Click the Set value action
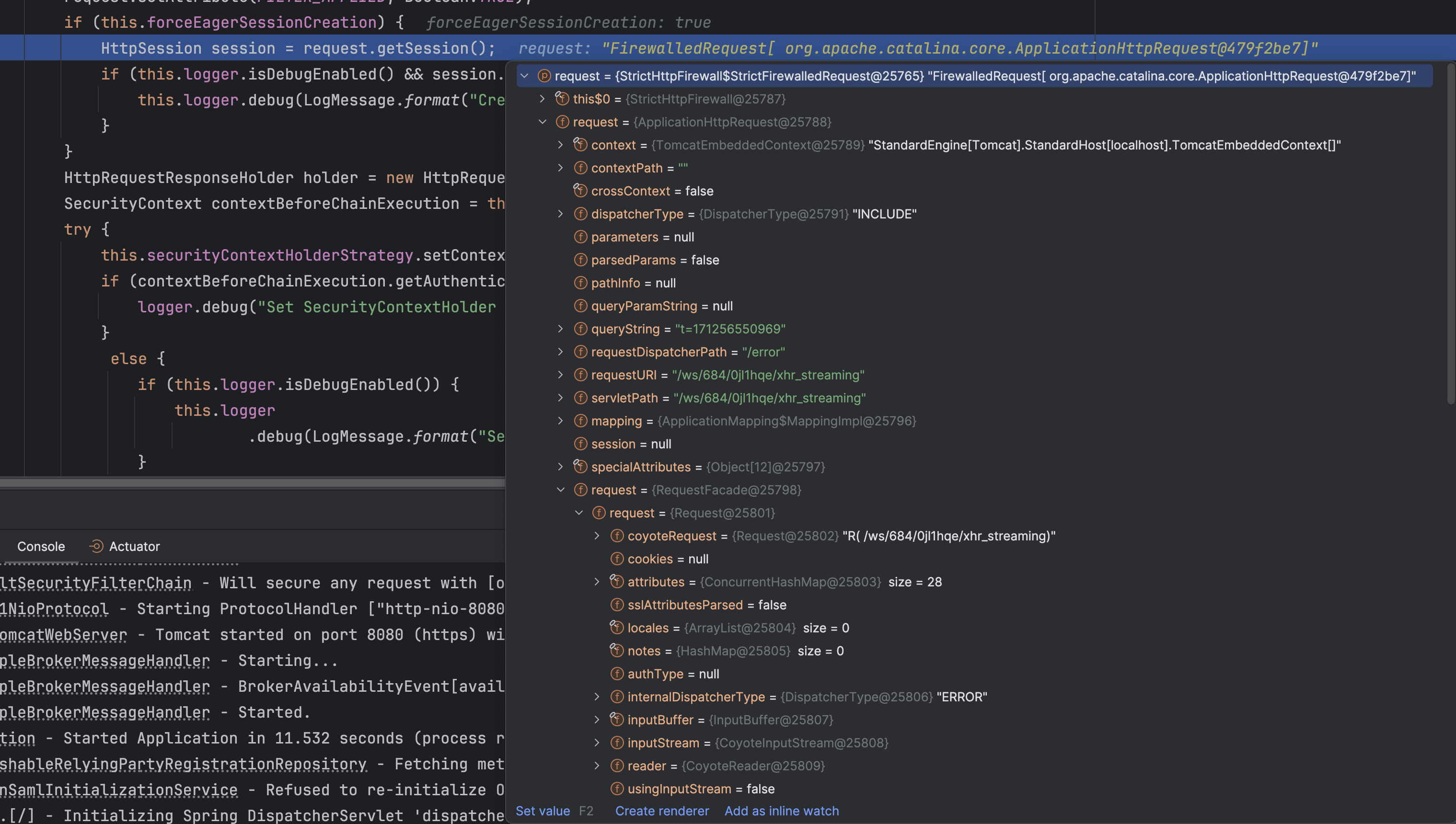 (x=543, y=811)
